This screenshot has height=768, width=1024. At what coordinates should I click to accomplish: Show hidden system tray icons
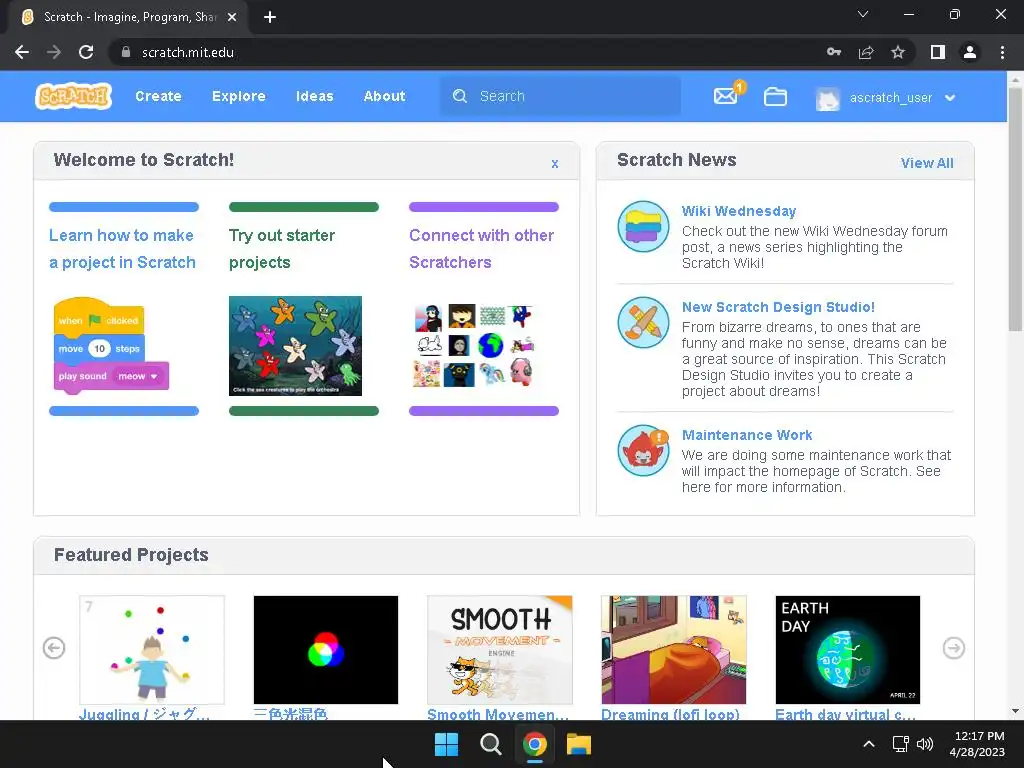pos(869,744)
